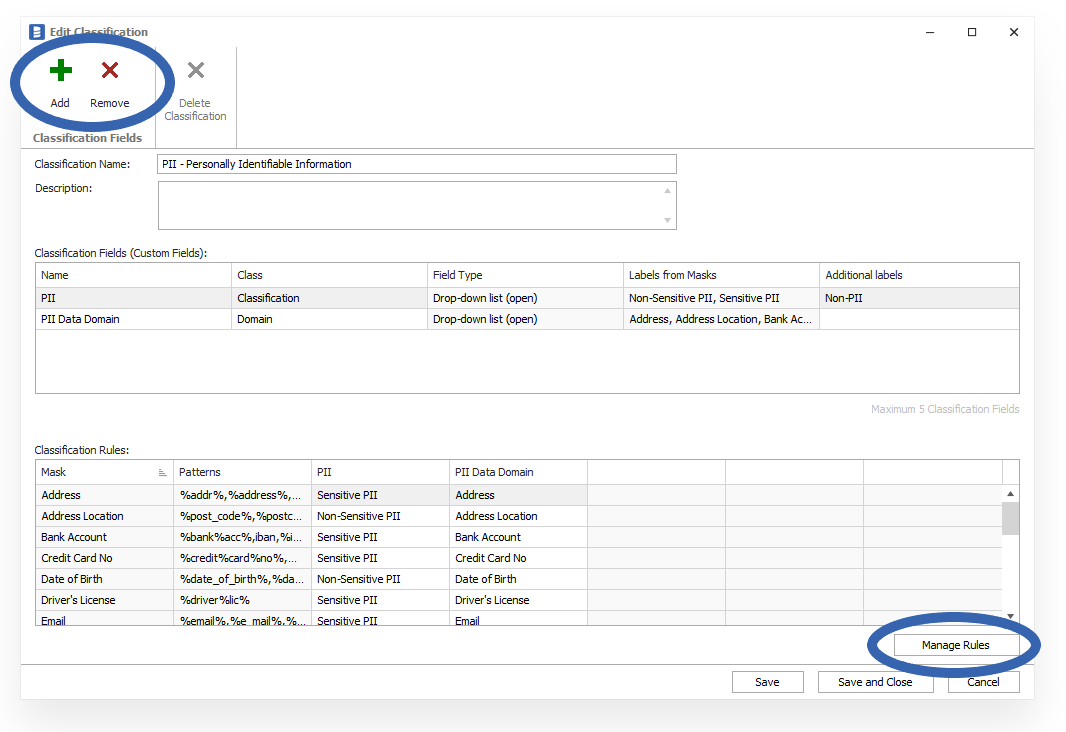
Task: Click the Mask column sort icon
Action: (162, 473)
